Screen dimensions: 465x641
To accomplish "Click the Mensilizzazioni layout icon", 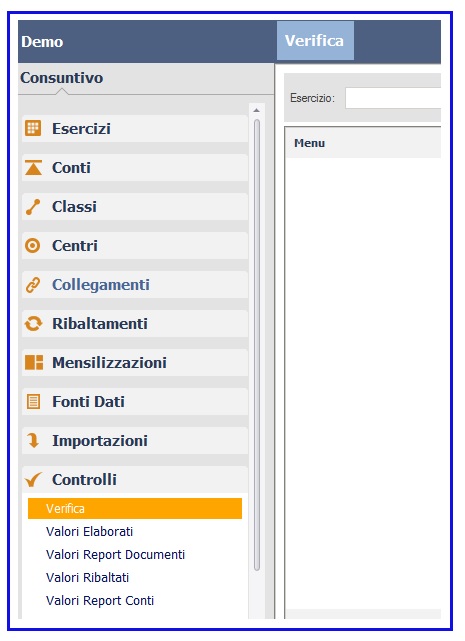I will (34, 363).
